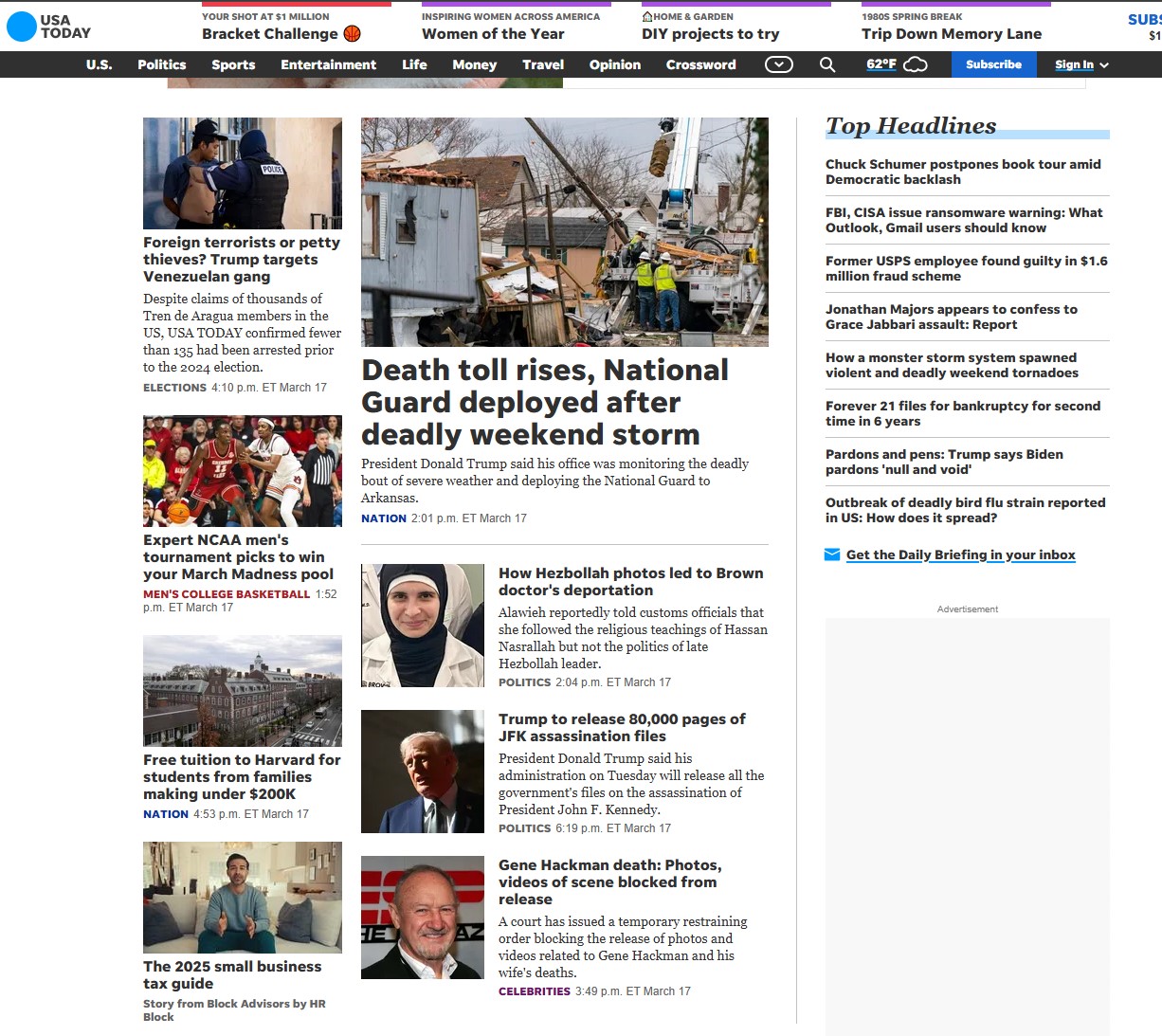Click the cloud weather icon
The height and width of the screenshot is (1036, 1162).
[916, 64]
